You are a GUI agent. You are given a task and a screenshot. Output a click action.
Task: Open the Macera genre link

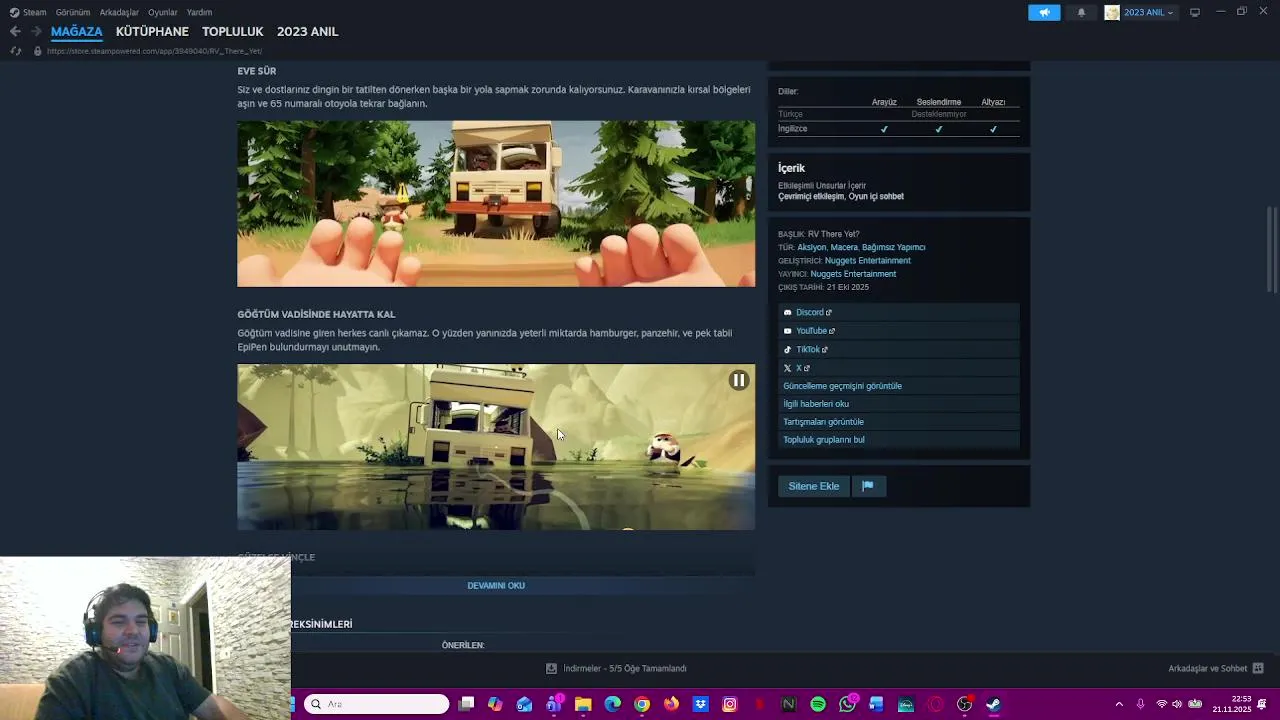(844, 247)
